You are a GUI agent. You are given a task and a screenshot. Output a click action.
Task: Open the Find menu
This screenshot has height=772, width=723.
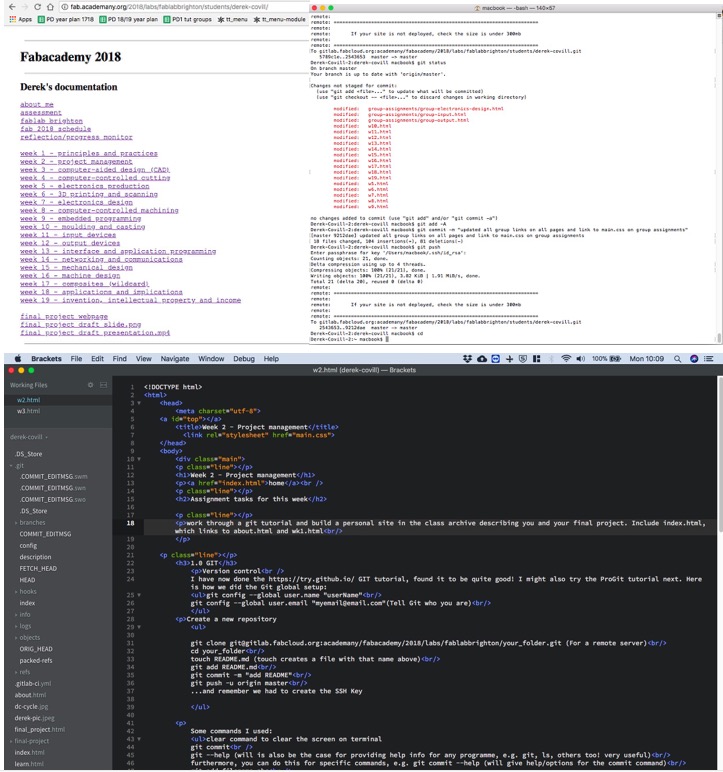point(120,358)
